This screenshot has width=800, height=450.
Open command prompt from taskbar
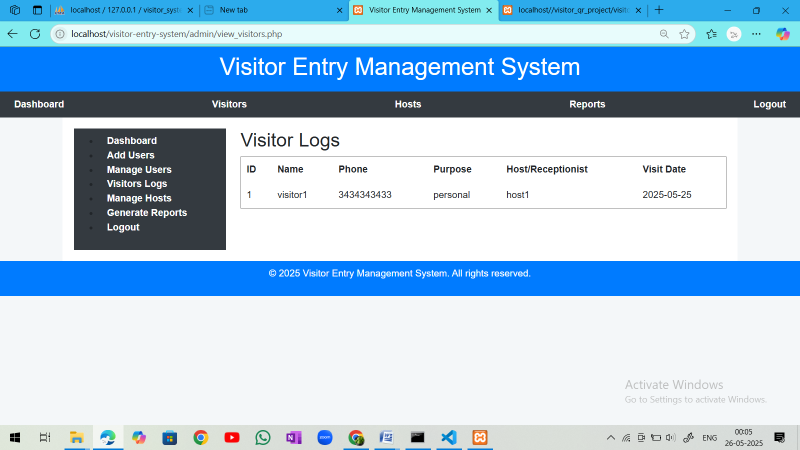pyautogui.click(x=418, y=438)
